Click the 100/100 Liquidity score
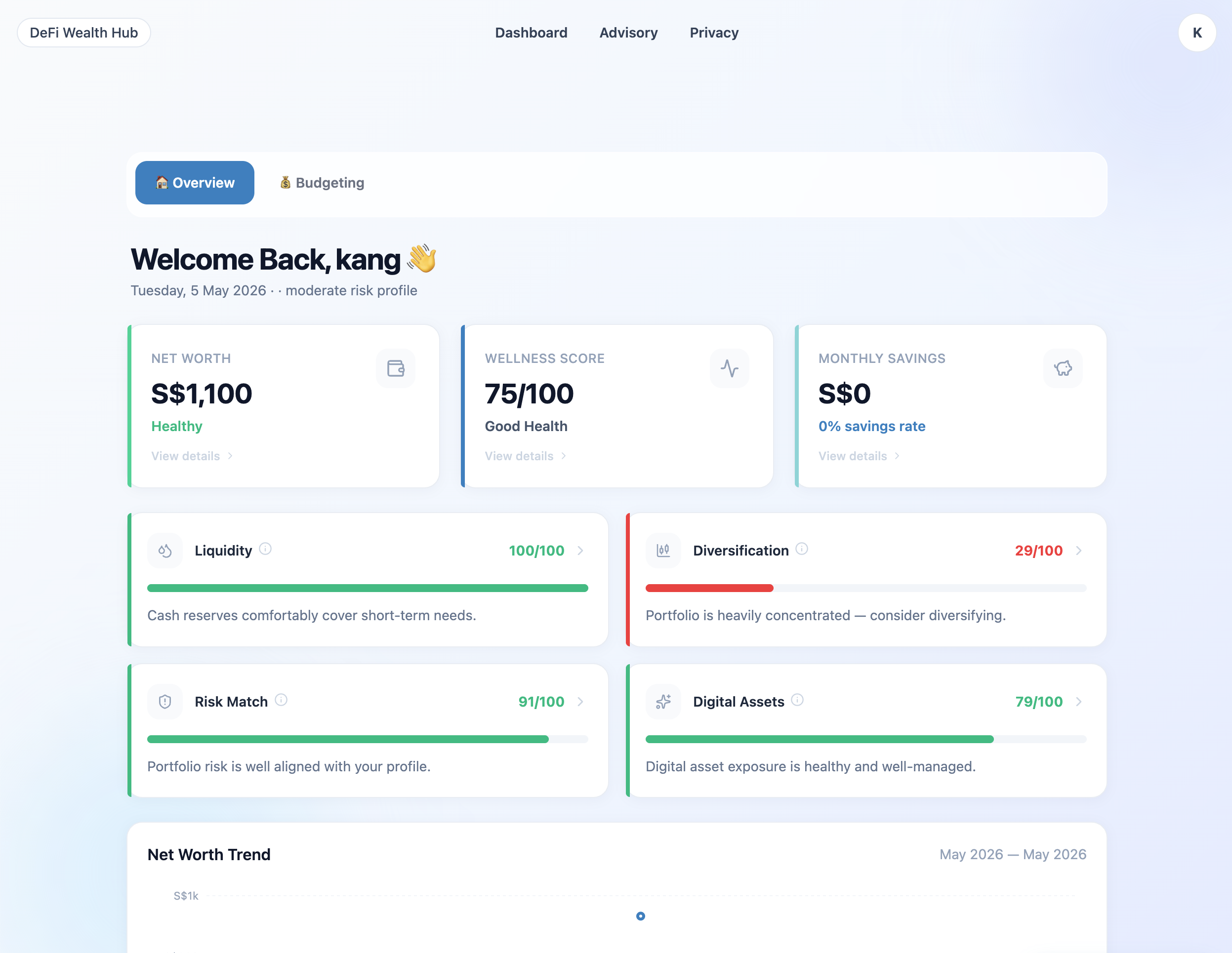The height and width of the screenshot is (953, 1232). coord(536,551)
